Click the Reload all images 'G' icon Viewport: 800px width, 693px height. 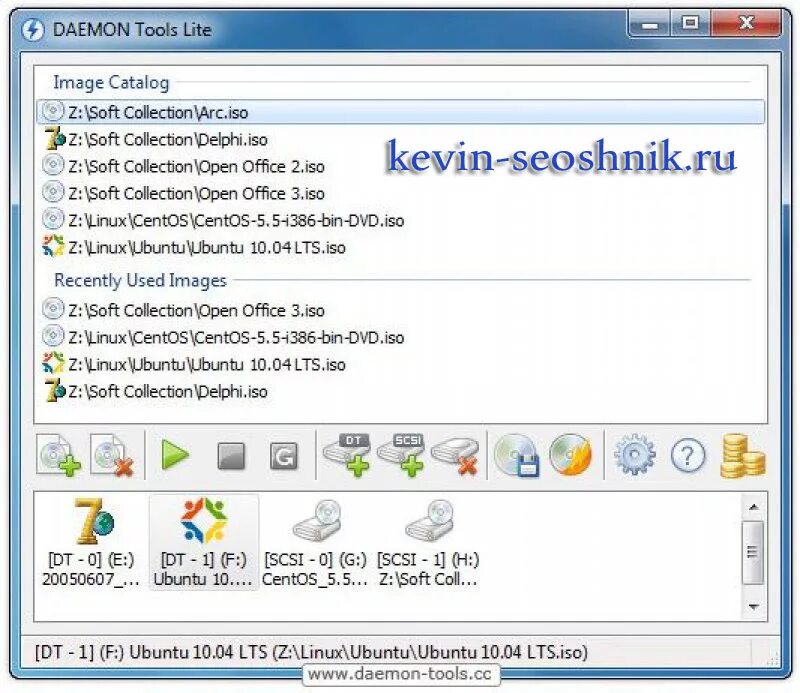click(284, 455)
